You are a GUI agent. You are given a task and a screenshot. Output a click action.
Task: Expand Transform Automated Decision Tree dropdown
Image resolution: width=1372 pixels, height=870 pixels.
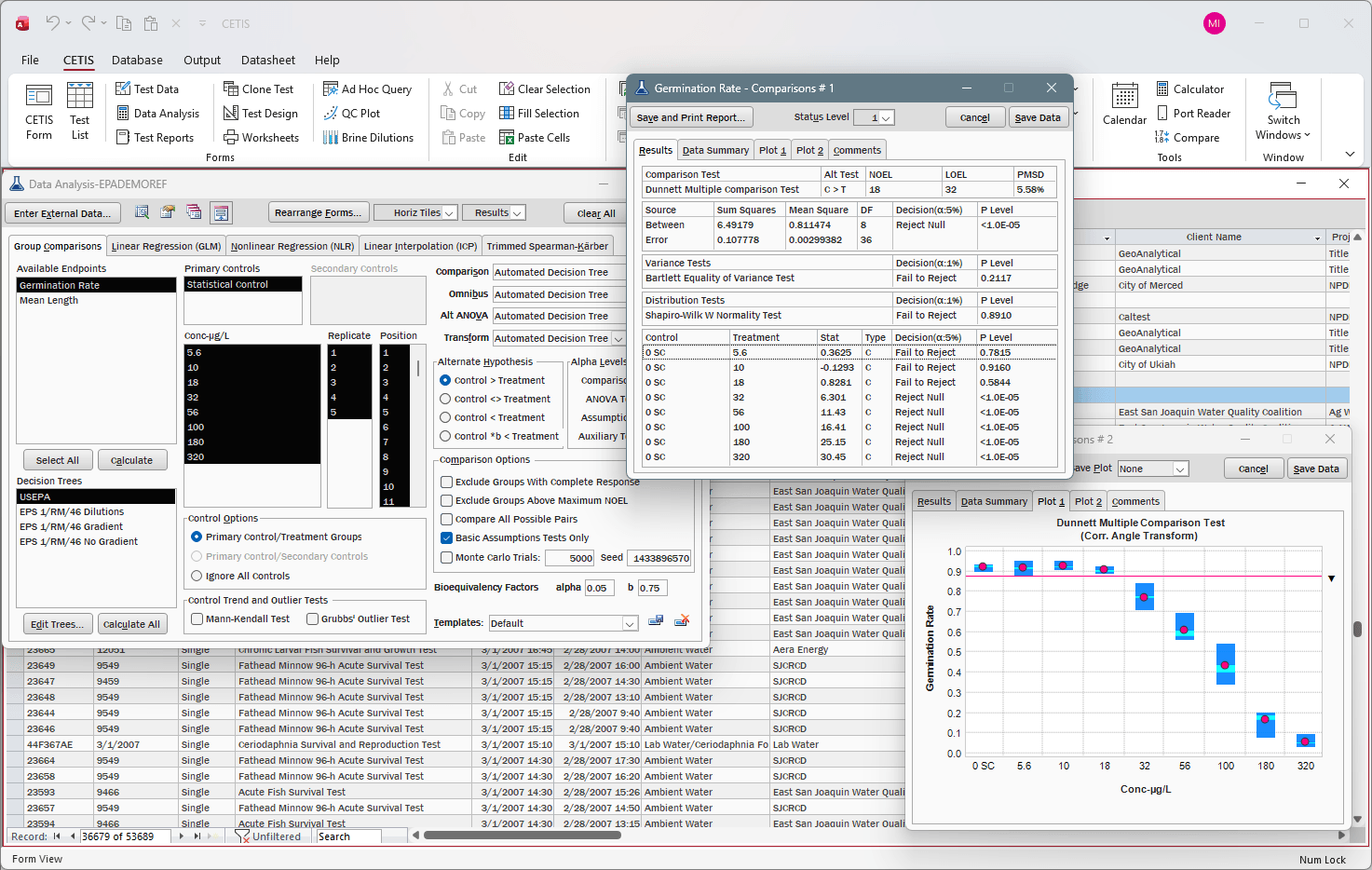(618, 338)
